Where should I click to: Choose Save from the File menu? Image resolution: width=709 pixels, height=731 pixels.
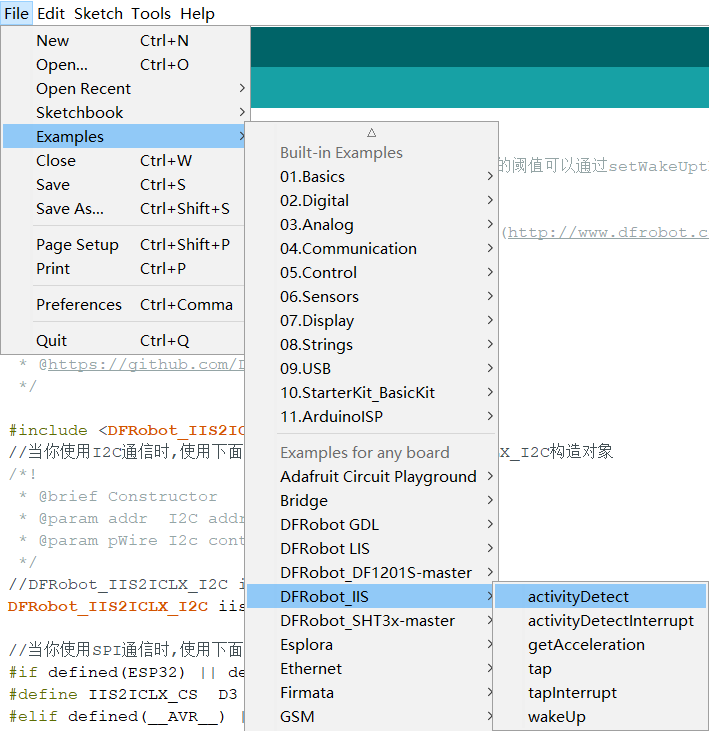124,185
